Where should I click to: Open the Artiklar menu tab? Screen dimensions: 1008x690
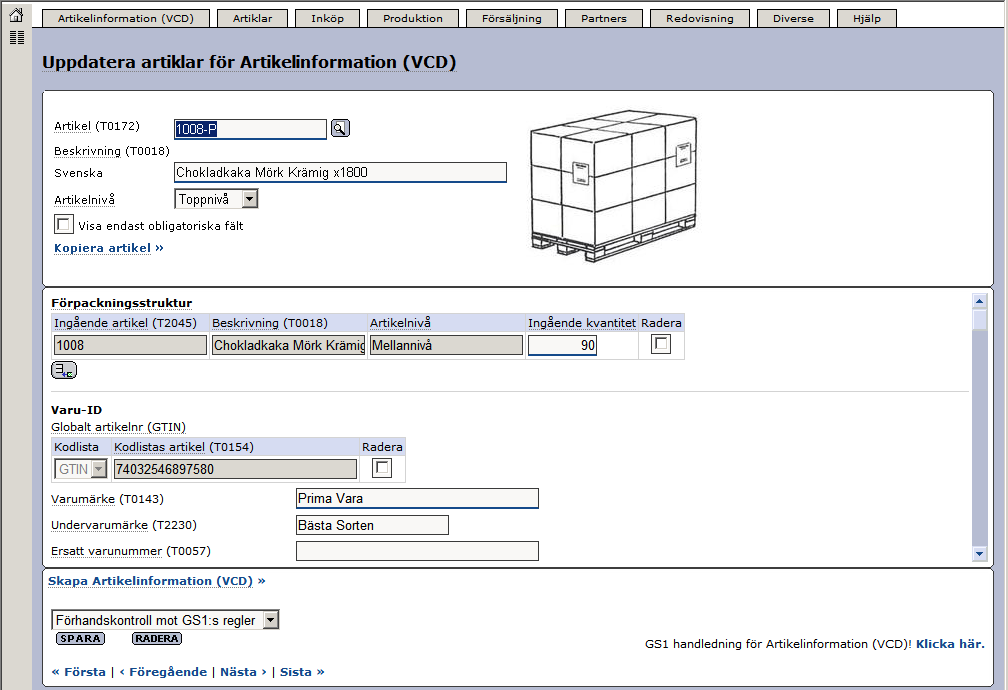pos(253,19)
